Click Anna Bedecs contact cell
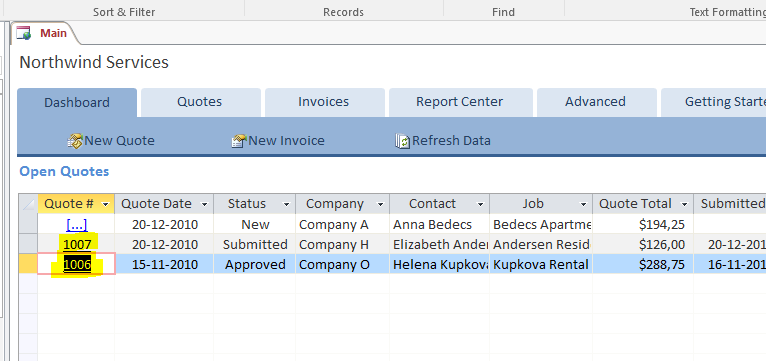The height and width of the screenshot is (361, 766). coord(440,224)
